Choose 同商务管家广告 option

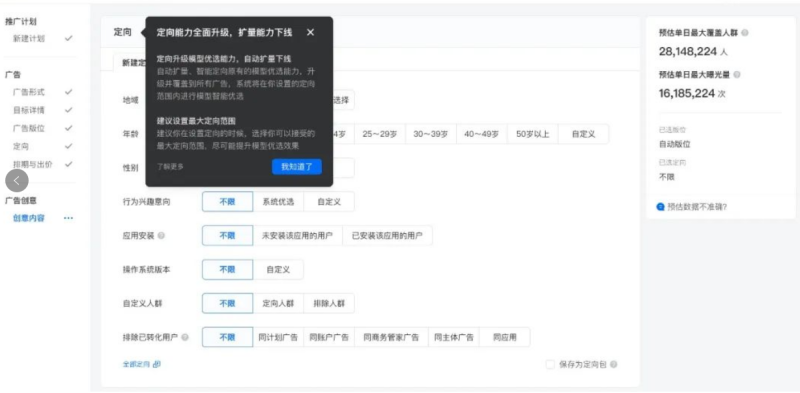click(x=391, y=337)
